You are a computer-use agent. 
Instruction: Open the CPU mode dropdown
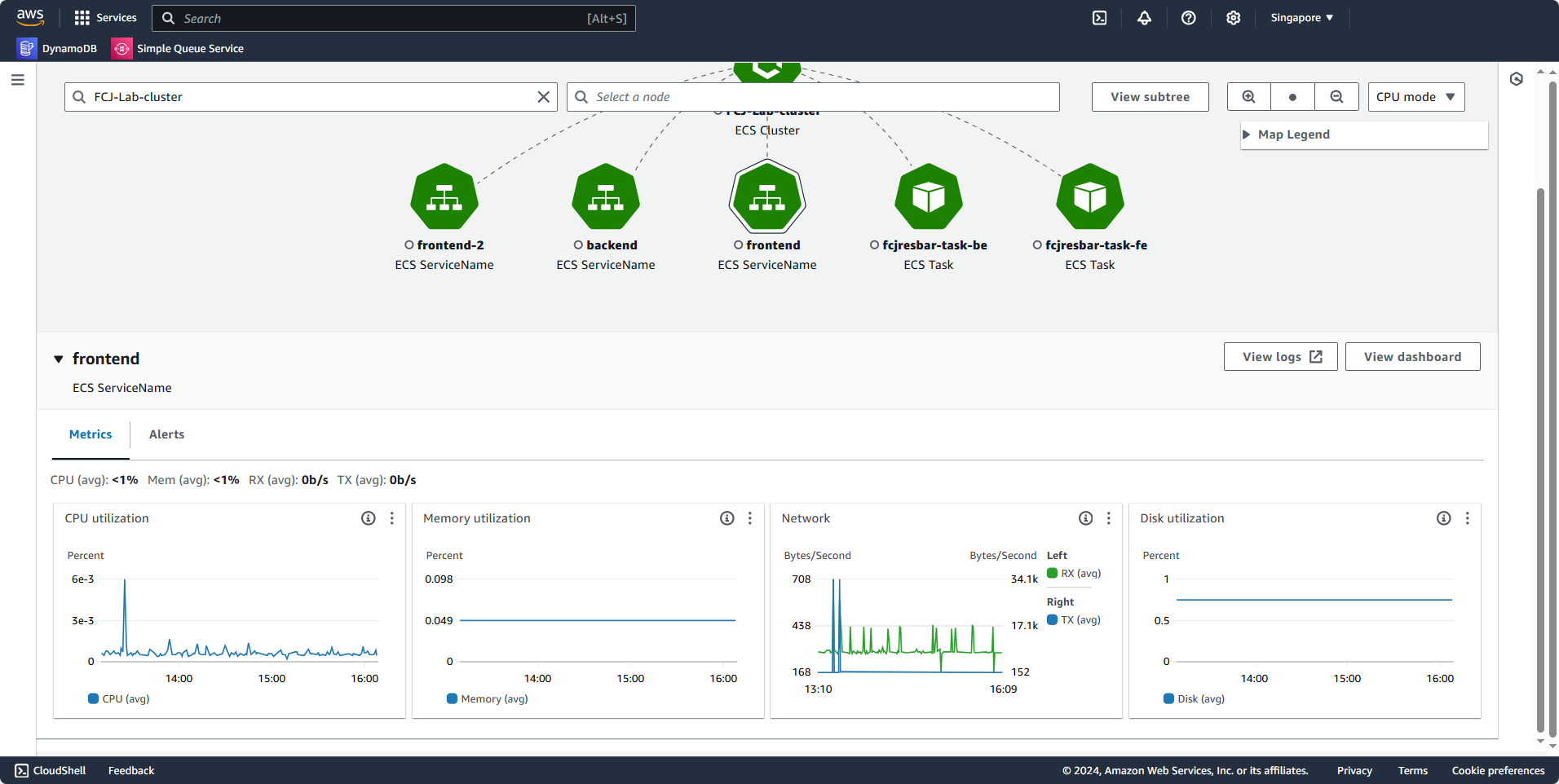click(1416, 97)
